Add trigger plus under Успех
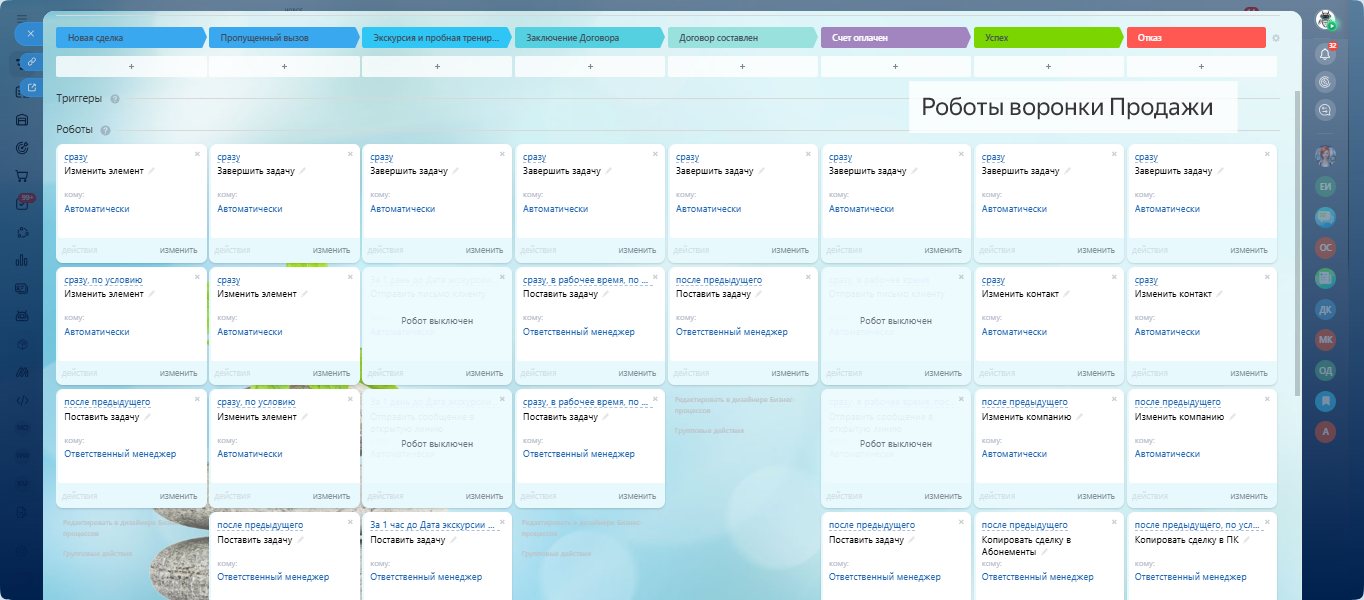 coord(1049,66)
